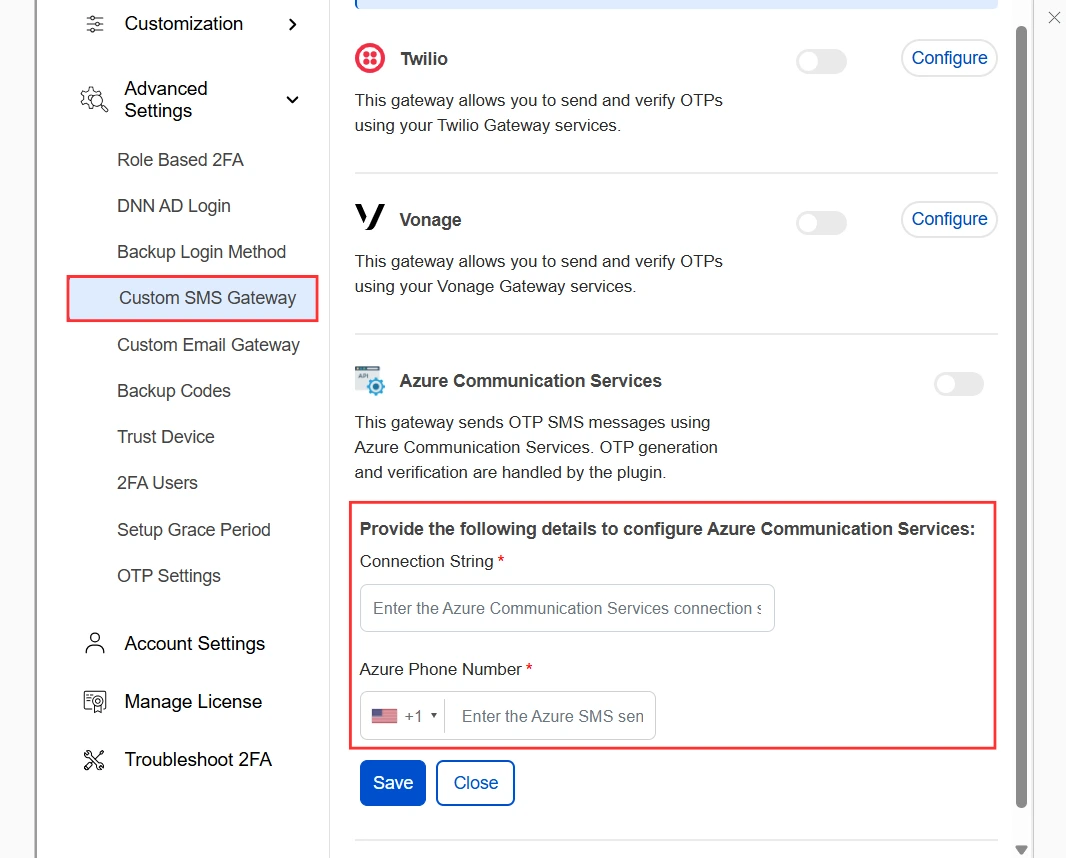
Task: Click the Vonage gateway name
Action: (x=430, y=220)
